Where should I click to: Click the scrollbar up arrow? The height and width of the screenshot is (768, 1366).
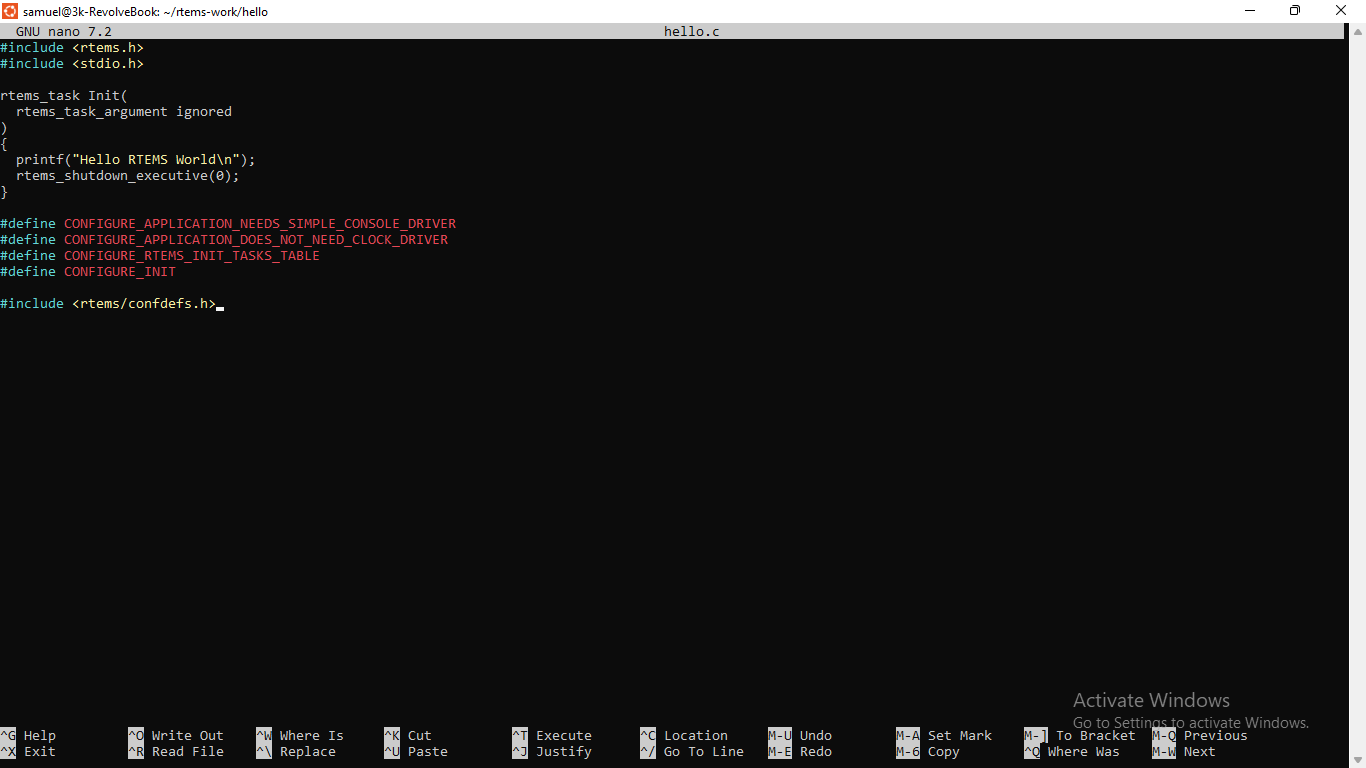[x=1357, y=31]
